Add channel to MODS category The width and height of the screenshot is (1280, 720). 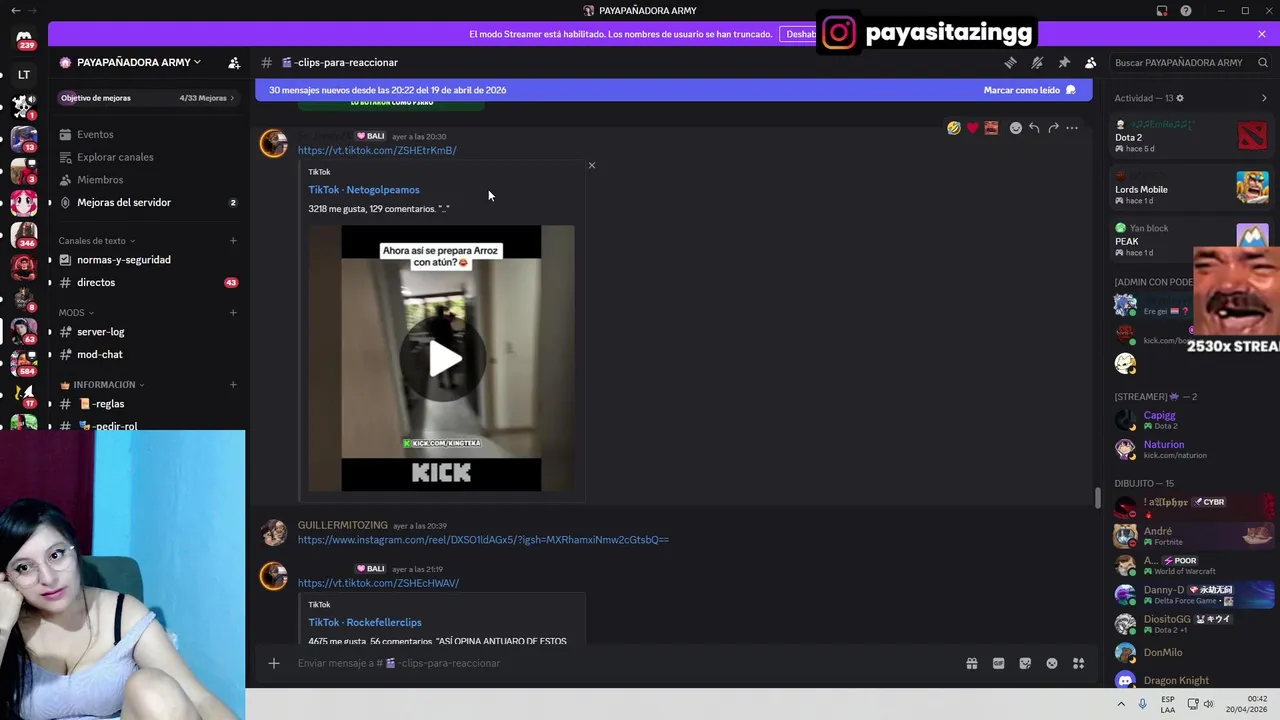pos(233,313)
